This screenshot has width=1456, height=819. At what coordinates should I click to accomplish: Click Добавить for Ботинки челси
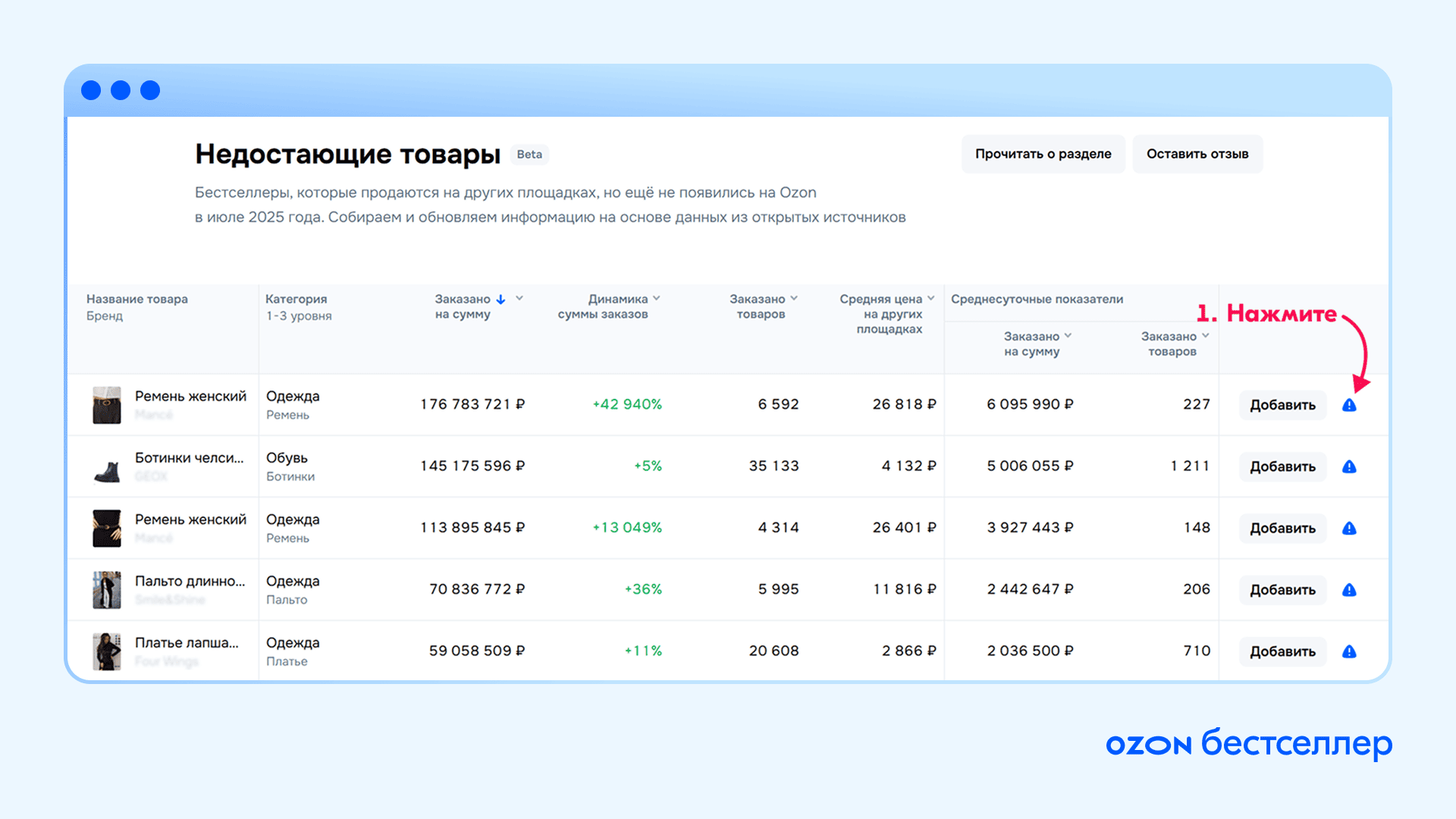(1282, 466)
